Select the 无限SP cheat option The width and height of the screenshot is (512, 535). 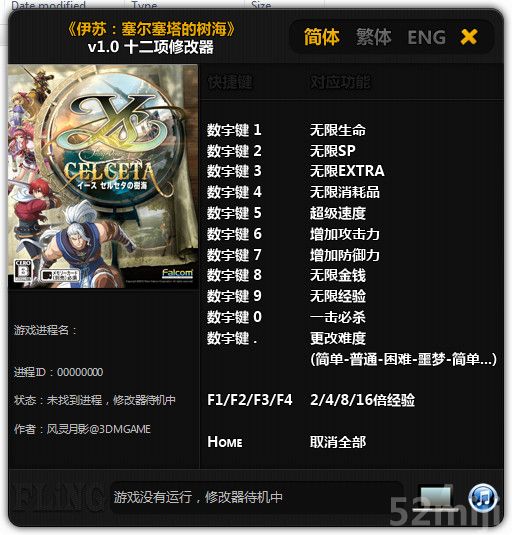333,151
